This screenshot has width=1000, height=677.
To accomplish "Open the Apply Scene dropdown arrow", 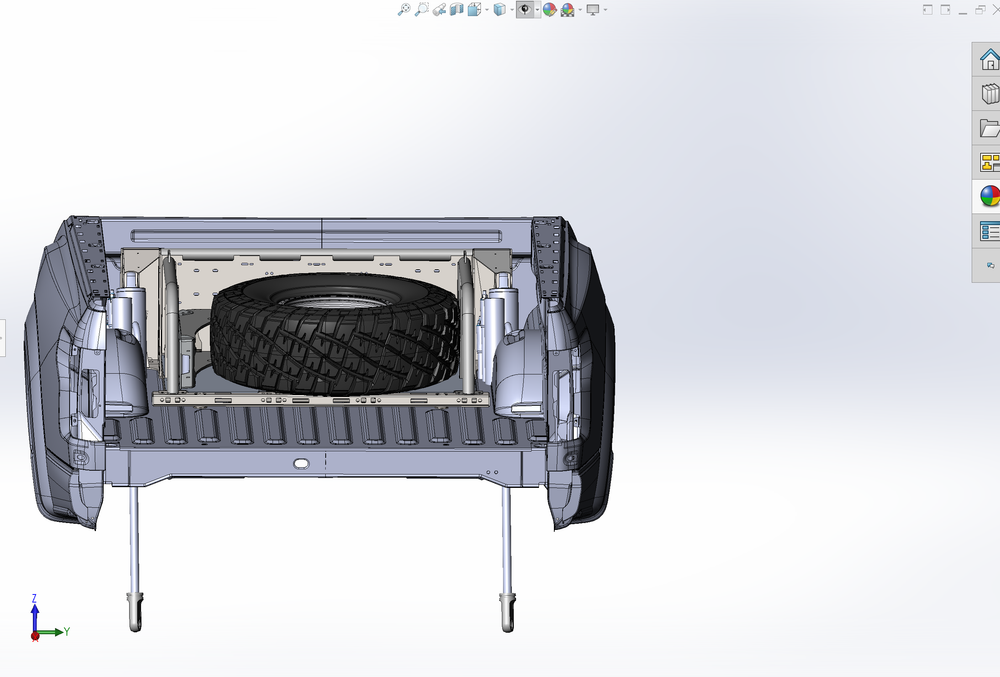I will [579, 9].
